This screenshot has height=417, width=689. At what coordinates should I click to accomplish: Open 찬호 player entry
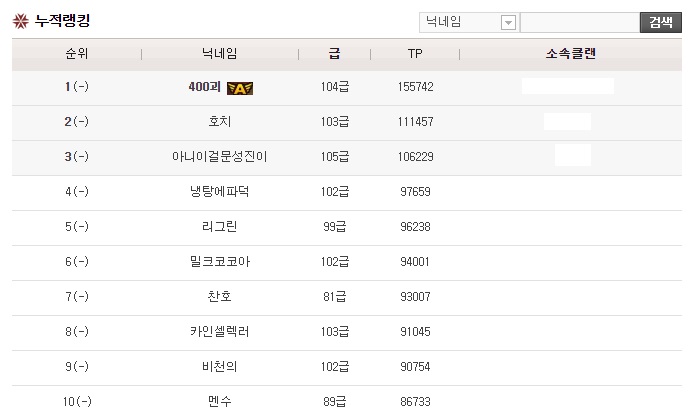219,297
